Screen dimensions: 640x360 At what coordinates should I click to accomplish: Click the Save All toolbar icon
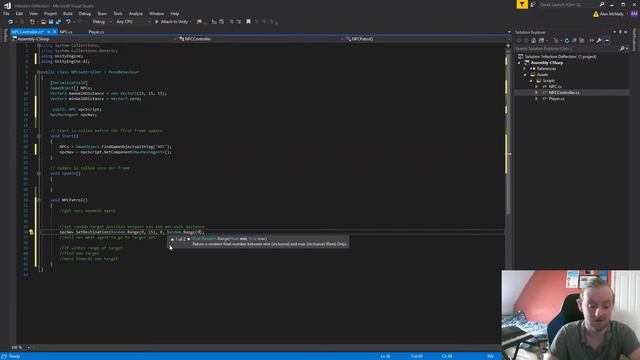click(x=58, y=22)
